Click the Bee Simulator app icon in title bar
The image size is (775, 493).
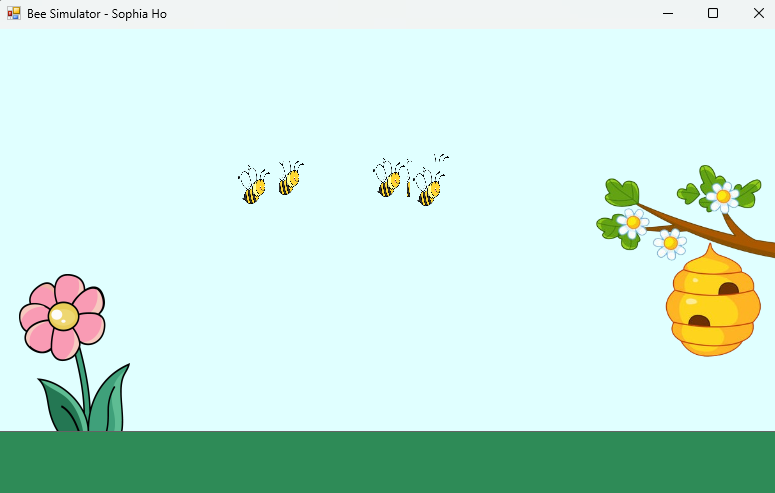(14, 13)
